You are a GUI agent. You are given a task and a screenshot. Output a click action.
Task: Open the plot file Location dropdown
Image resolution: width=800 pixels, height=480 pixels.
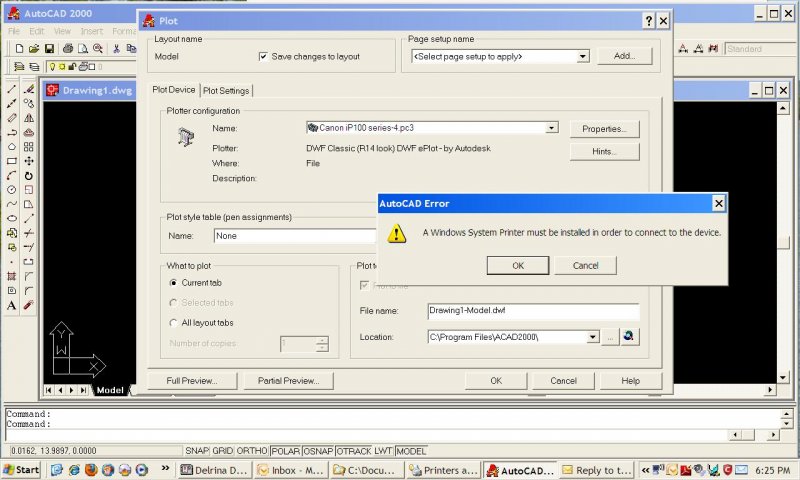point(592,337)
